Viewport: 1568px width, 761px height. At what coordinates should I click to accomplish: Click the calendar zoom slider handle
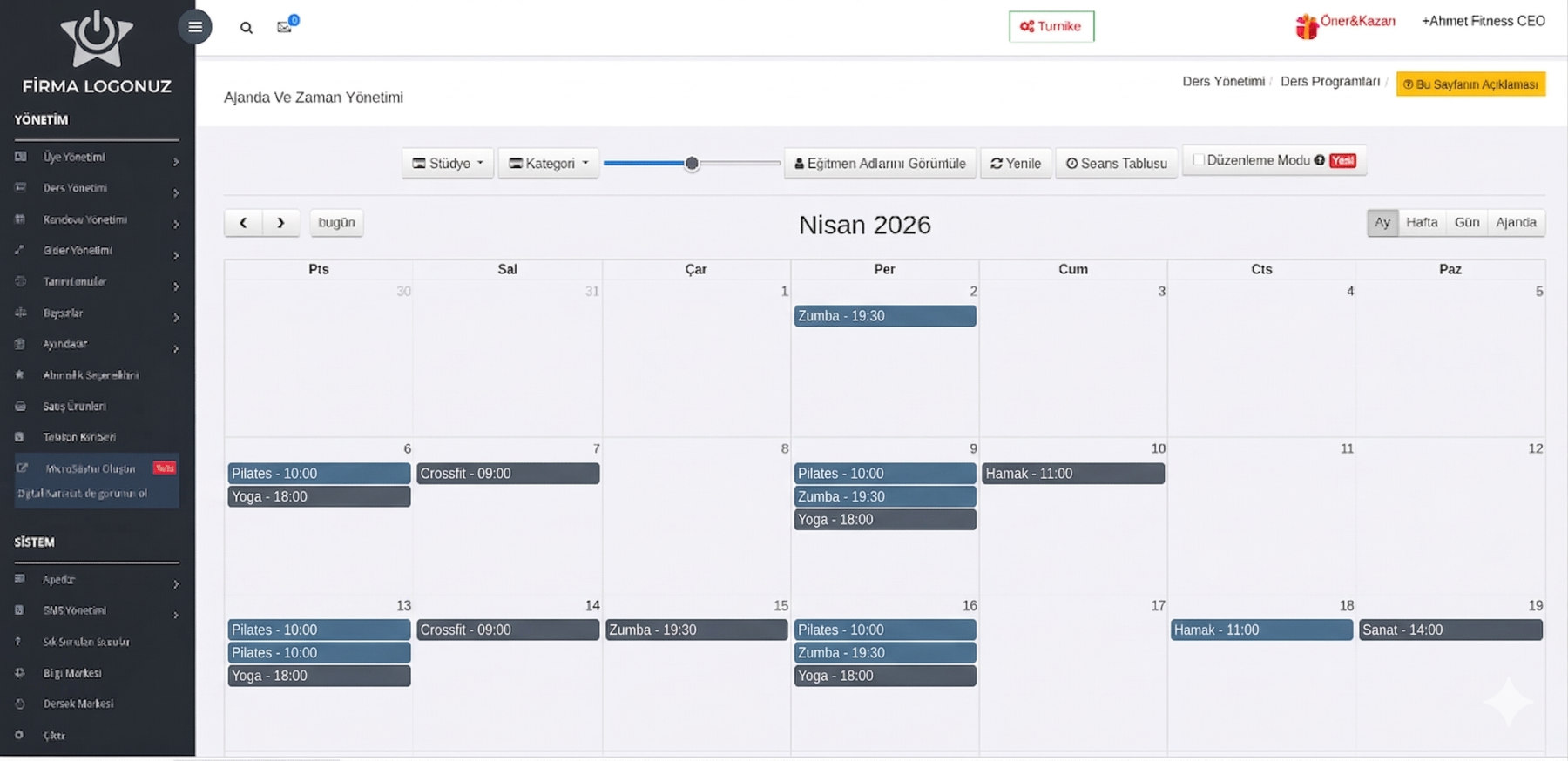coord(692,163)
